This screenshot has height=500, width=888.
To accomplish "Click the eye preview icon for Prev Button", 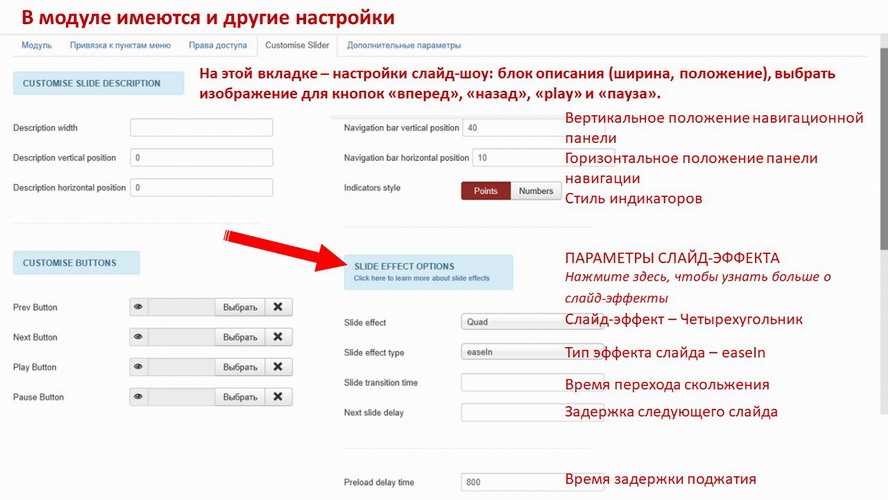I will 139,307.
